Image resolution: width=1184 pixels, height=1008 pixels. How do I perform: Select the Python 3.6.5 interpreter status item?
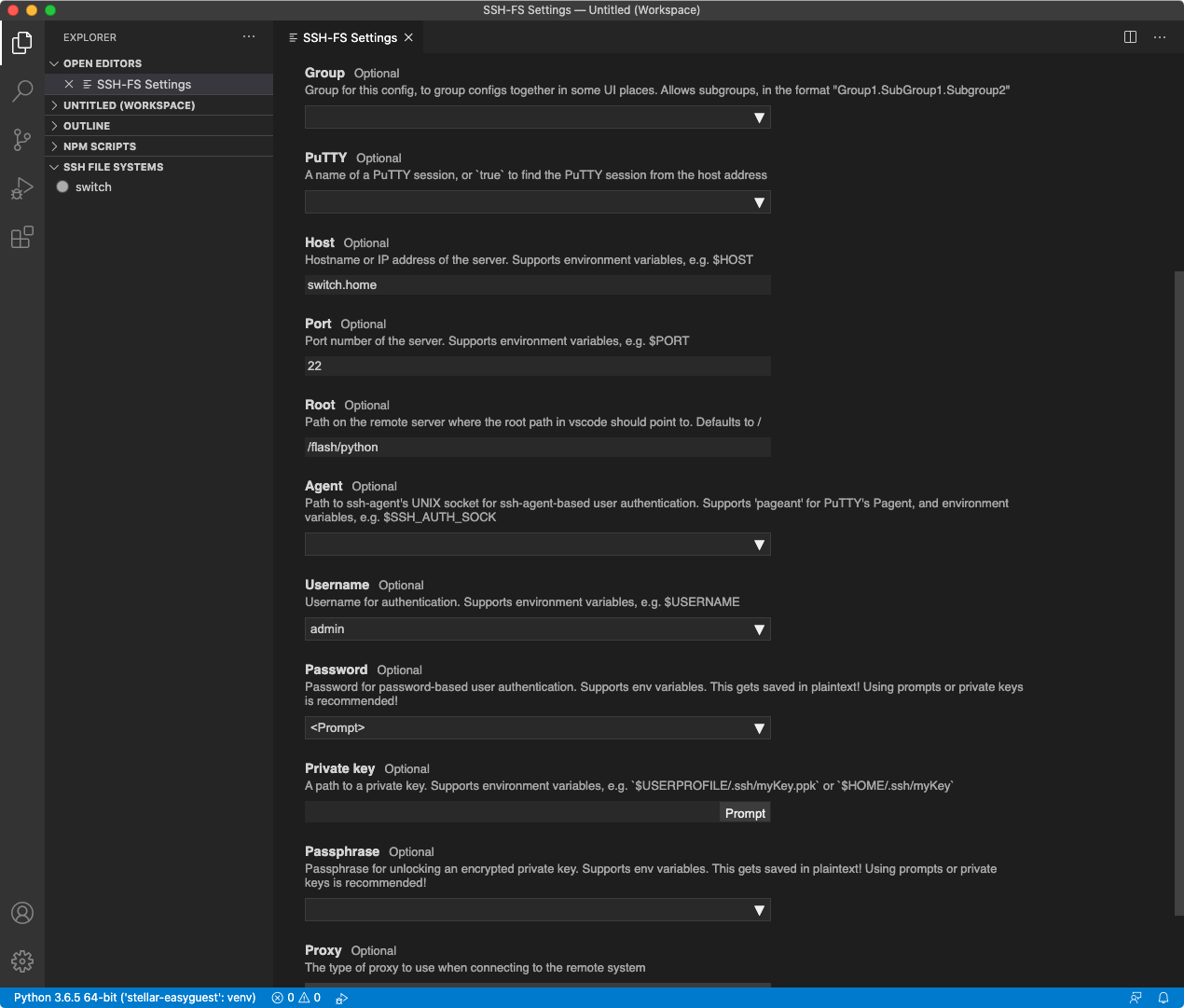pos(134,998)
